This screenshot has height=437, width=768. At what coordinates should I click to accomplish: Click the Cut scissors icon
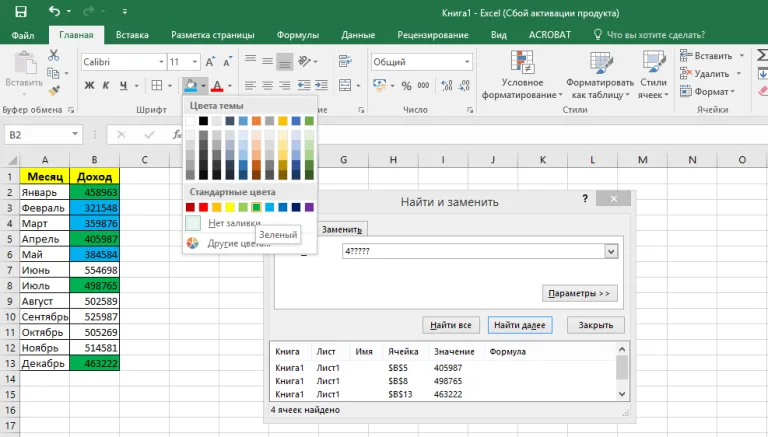[x=53, y=55]
